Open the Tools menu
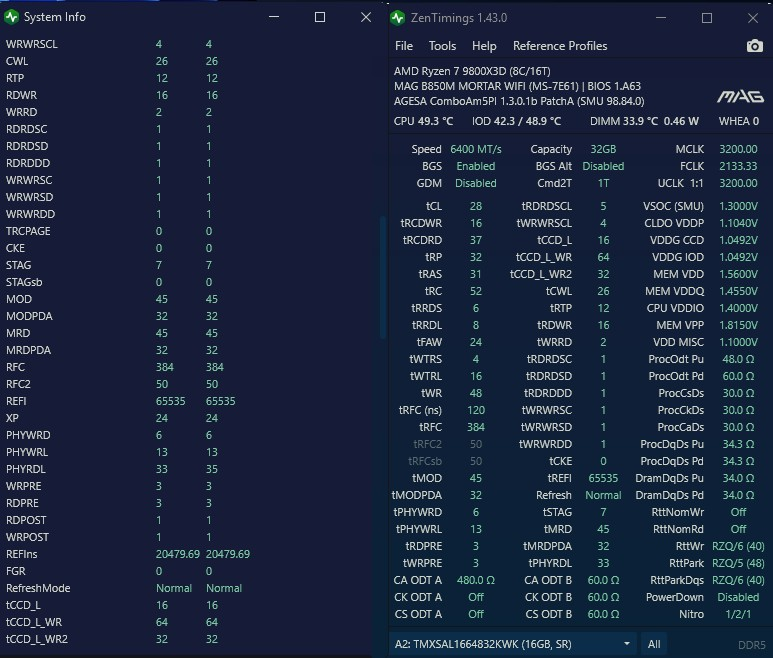 click(442, 46)
